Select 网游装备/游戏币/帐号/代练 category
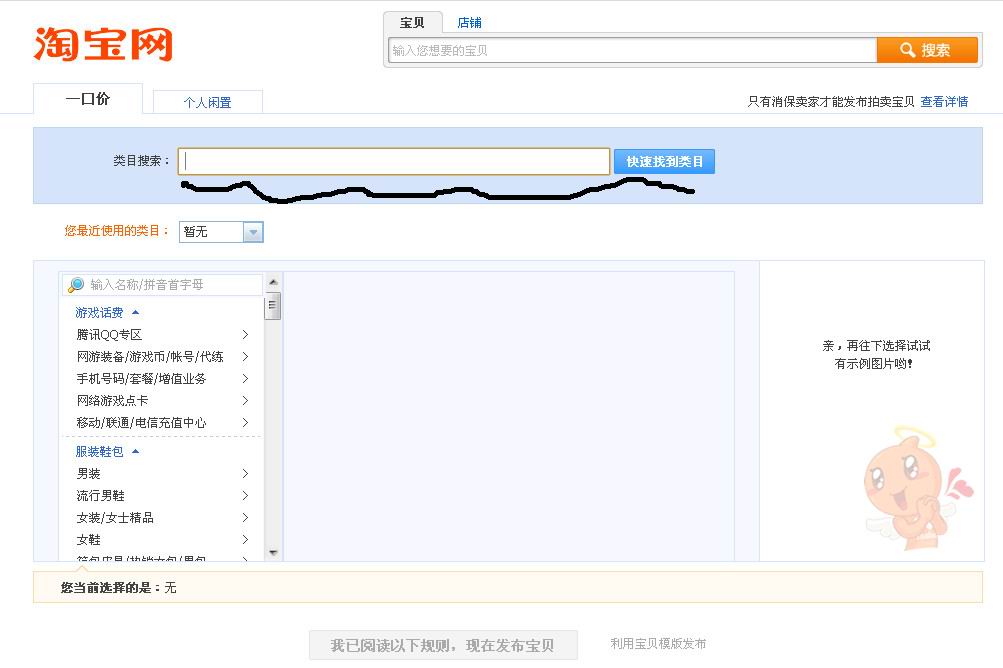 [x=150, y=356]
